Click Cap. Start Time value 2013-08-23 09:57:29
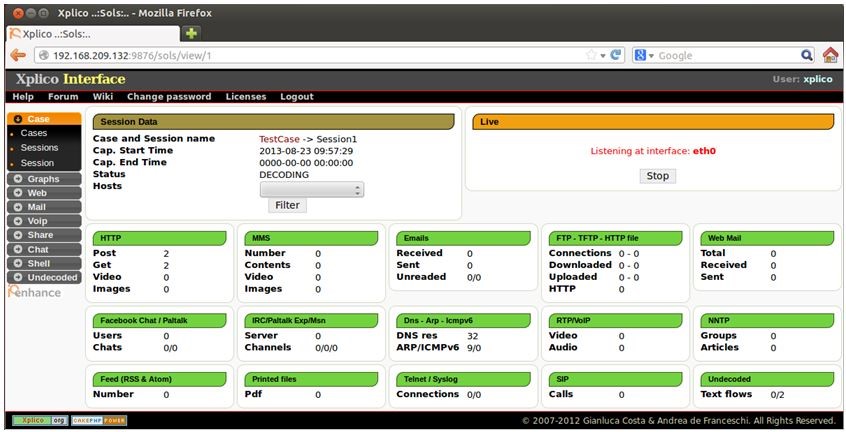Viewport: 846px width, 432px height. (306, 151)
